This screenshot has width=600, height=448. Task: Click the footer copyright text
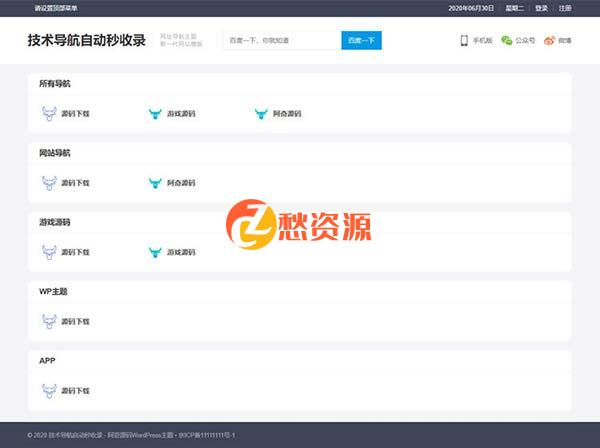coord(131,435)
